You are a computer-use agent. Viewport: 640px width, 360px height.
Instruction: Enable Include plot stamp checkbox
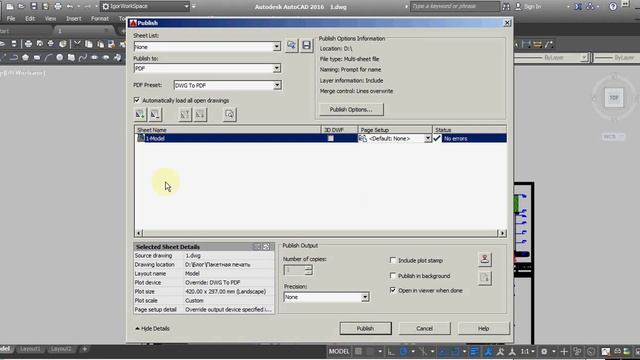point(393,260)
